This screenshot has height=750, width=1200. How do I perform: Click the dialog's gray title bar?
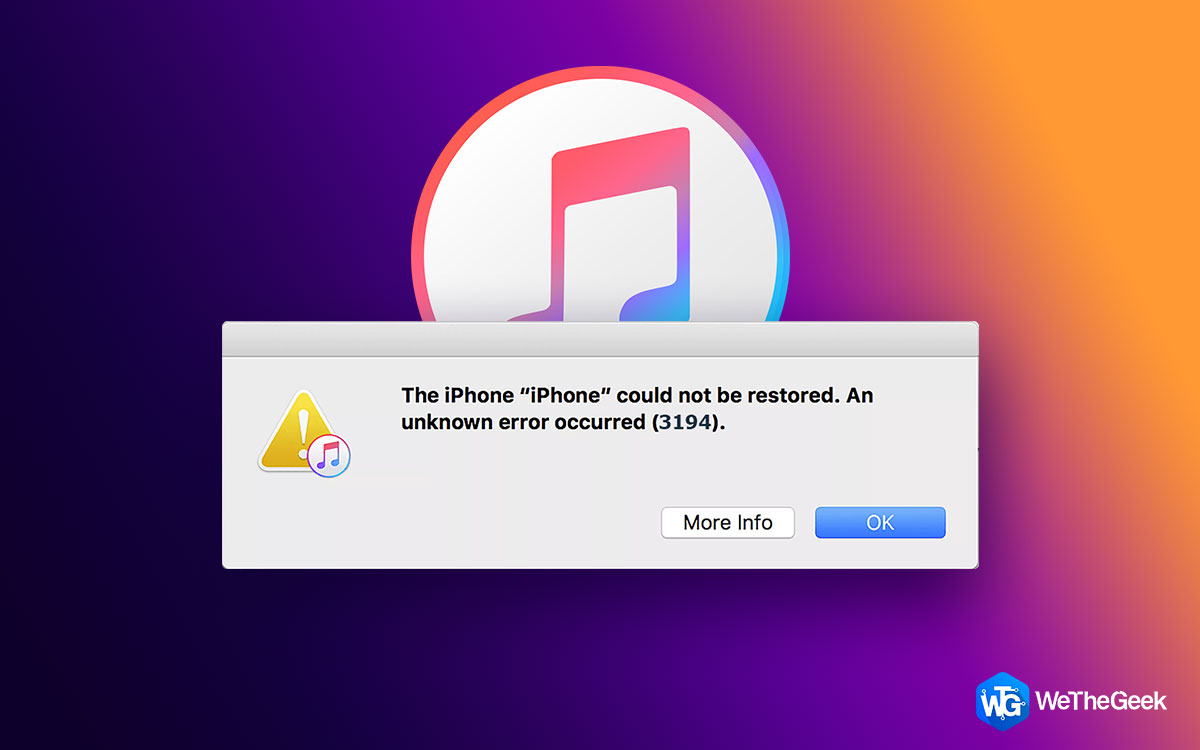600,339
